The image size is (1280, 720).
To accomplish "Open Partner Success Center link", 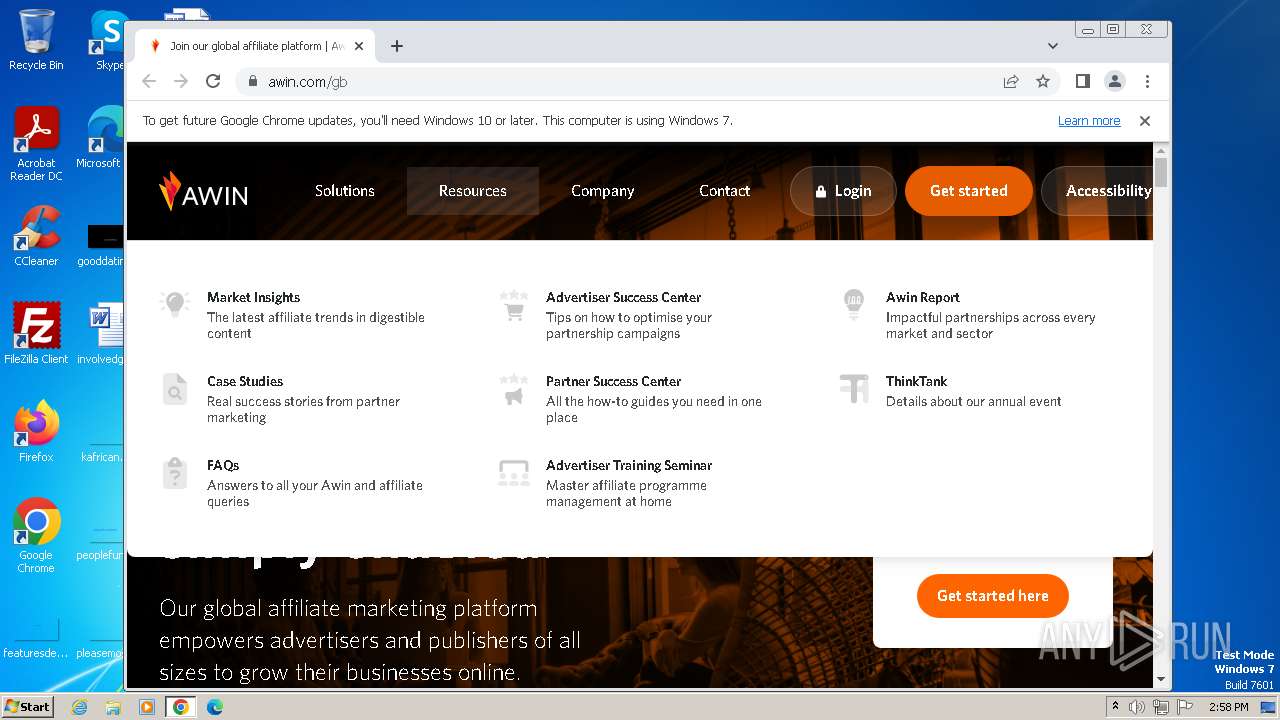I will (614, 381).
